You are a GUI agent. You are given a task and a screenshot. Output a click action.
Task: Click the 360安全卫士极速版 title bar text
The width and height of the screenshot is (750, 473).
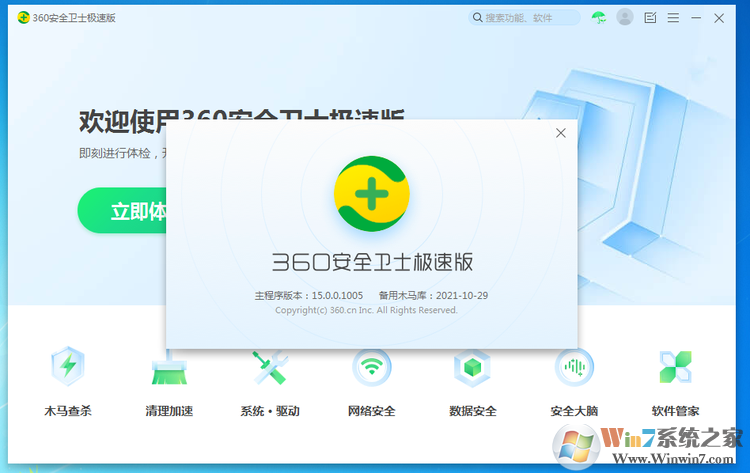[74, 18]
